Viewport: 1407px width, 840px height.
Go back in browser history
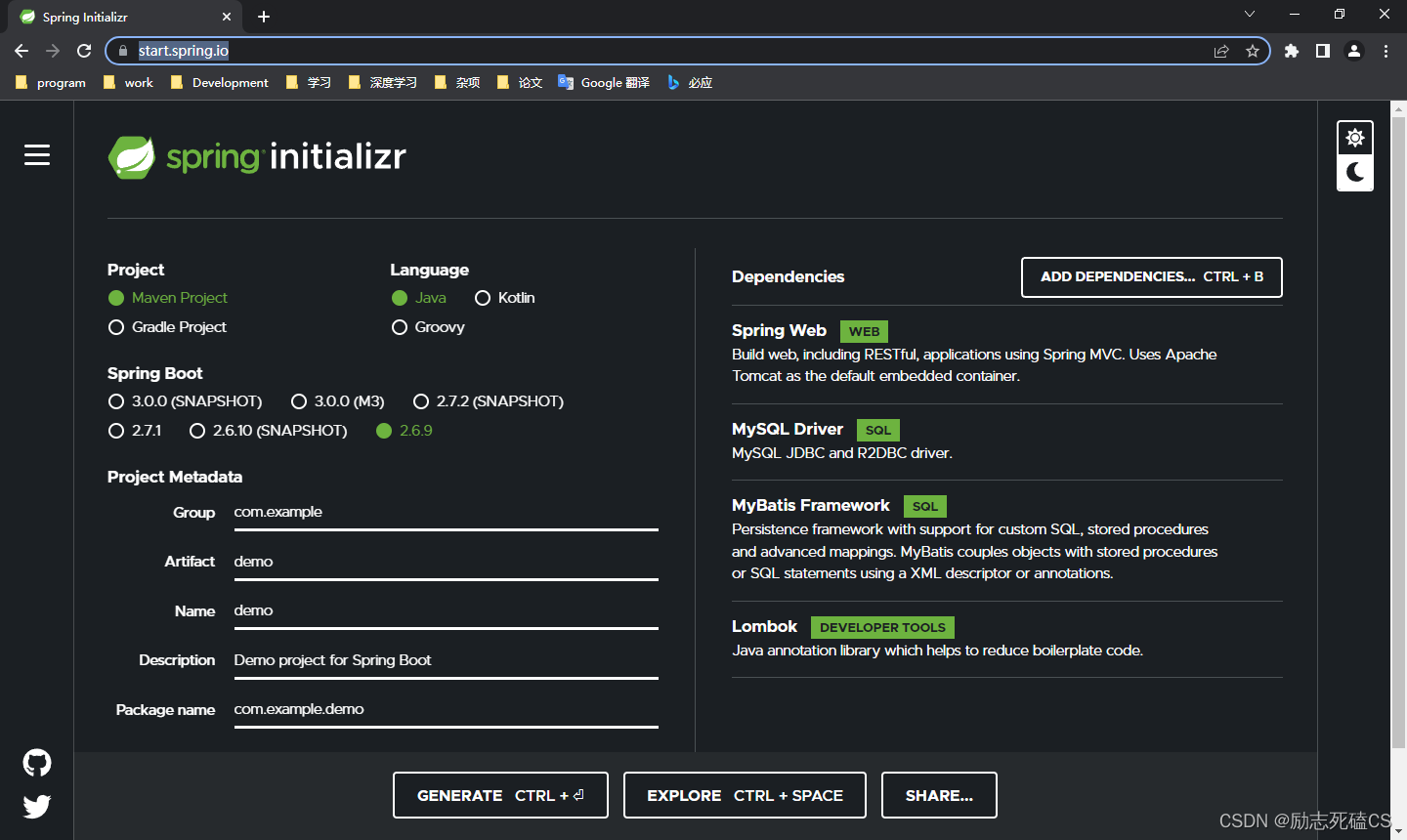pyautogui.click(x=21, y=51)
